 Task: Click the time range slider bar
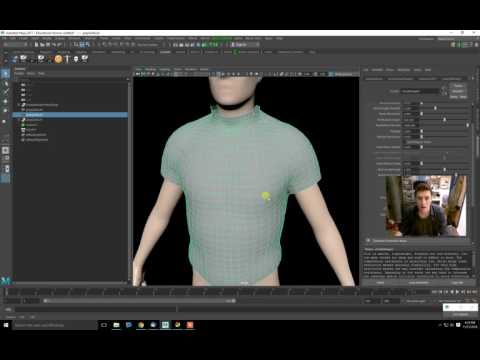point(139,301)
